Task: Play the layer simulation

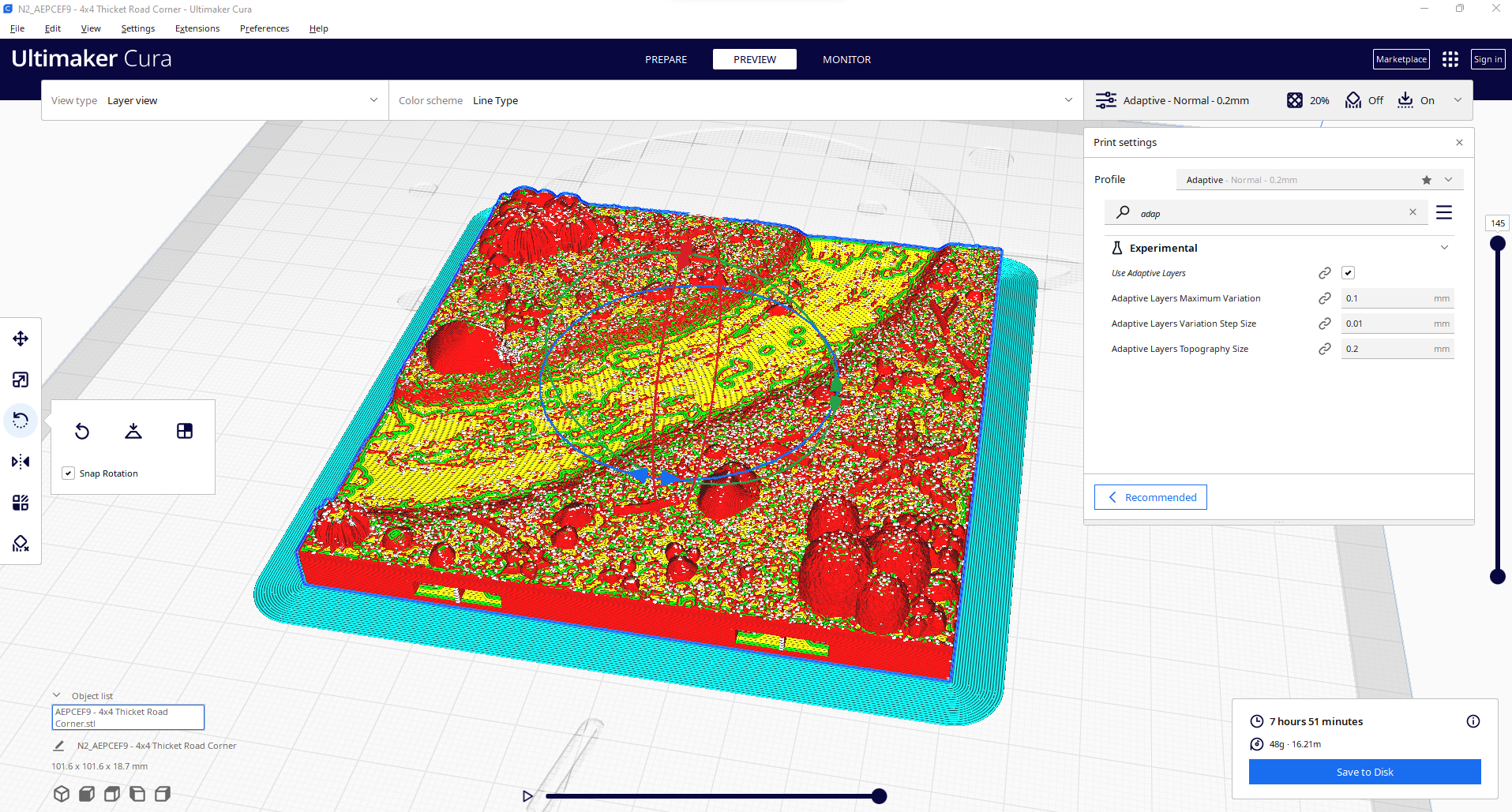Action: click(527, 796)
